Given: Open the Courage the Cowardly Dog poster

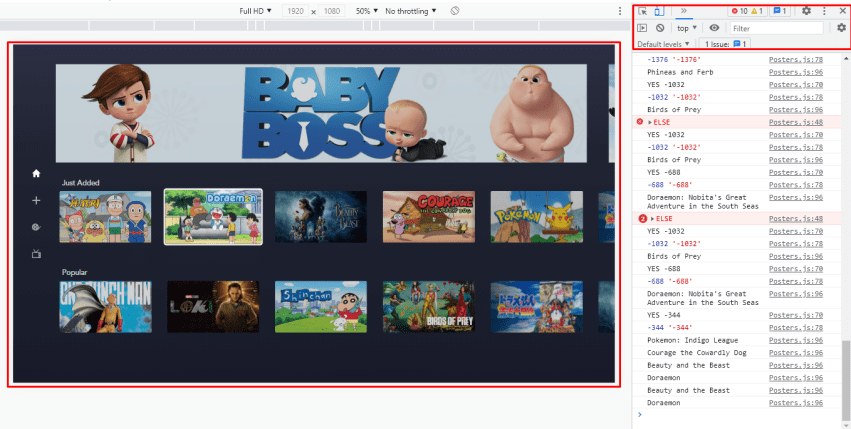Looking at the screenshot, I should (x=429, y=217).
